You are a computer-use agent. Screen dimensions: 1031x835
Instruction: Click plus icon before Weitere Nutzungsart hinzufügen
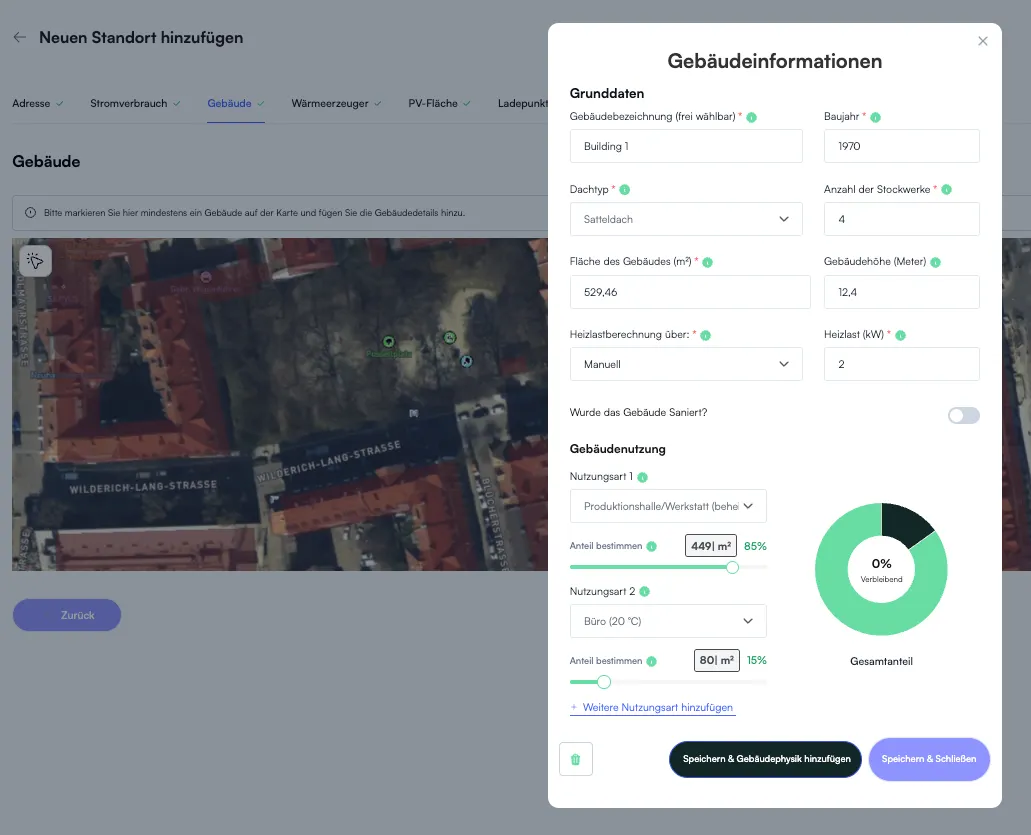click(573, 707)
